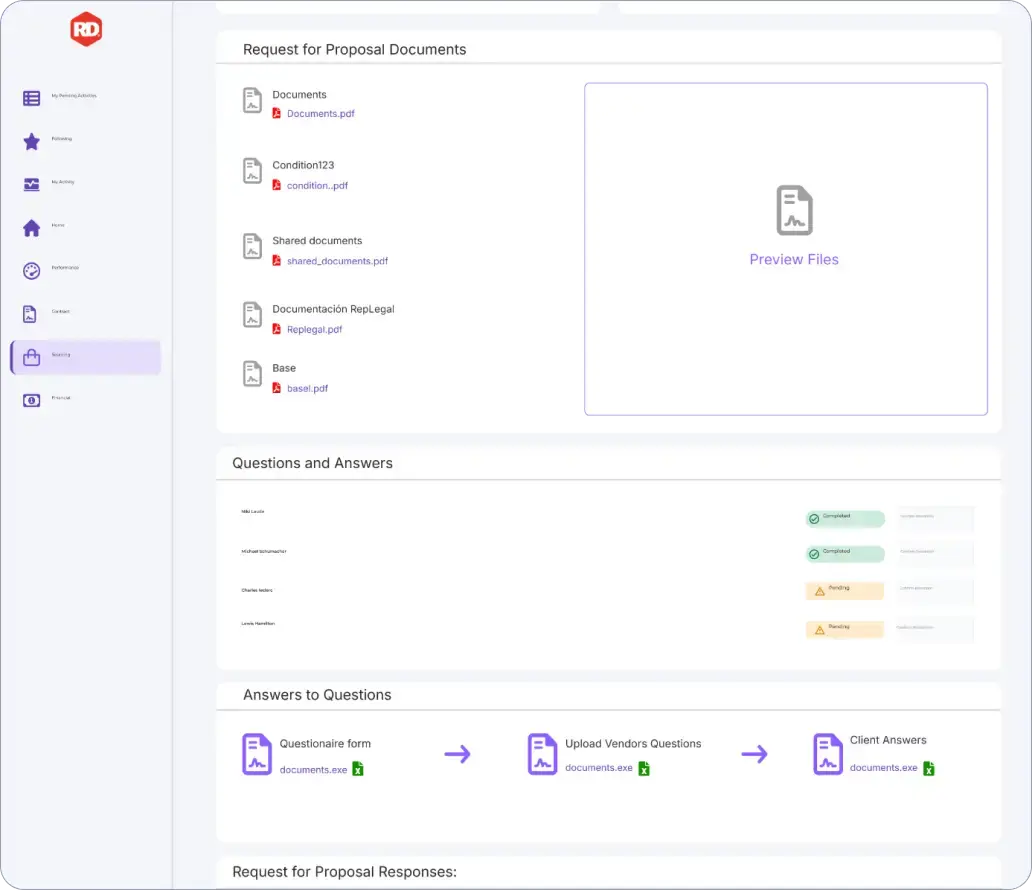Click Pending status badge for Lewis Hamilton
The image size is (1032, 890).
(845, 629)
